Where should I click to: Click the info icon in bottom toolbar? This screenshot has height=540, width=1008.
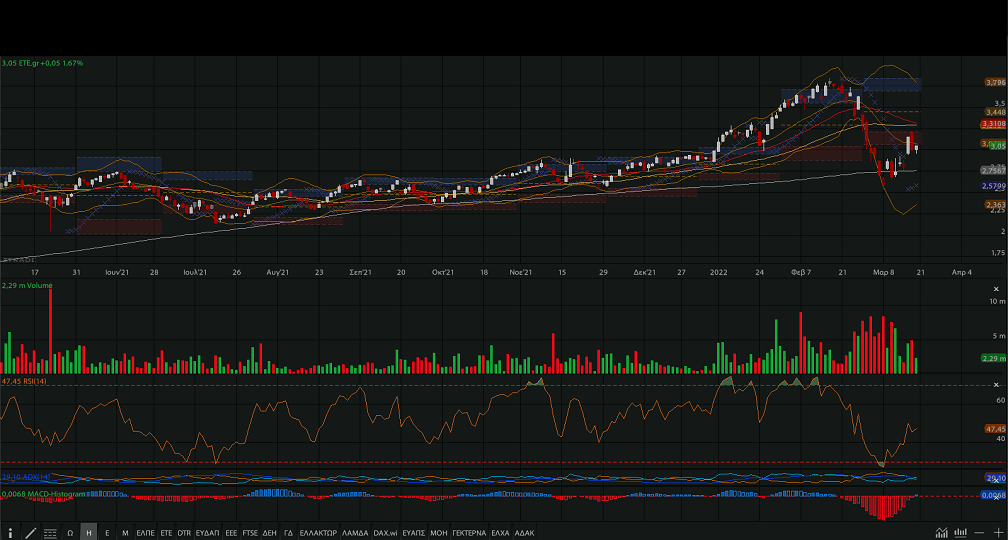click(x=11, y=533)
